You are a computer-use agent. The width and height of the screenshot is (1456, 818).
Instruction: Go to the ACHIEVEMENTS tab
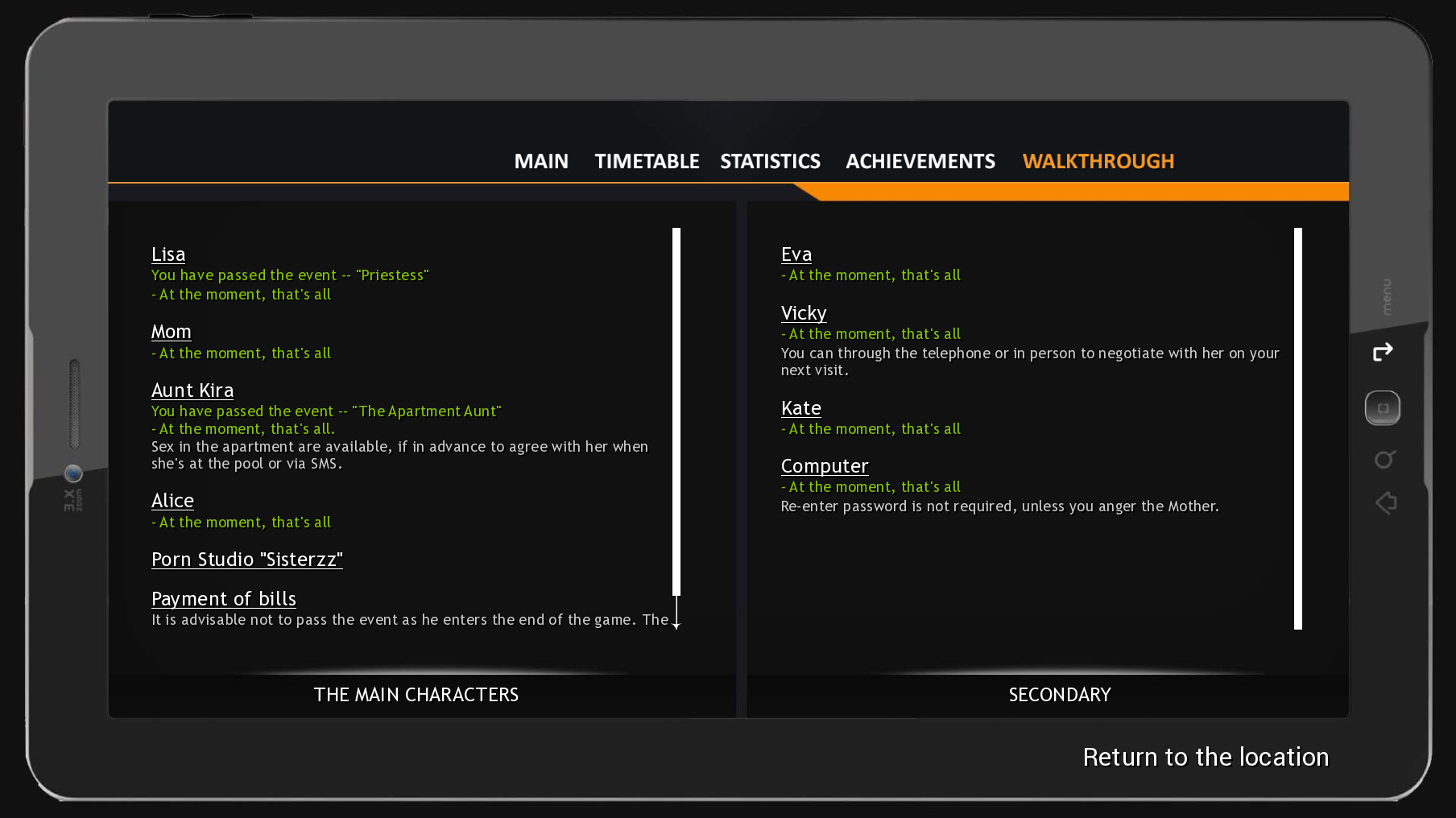920,162
